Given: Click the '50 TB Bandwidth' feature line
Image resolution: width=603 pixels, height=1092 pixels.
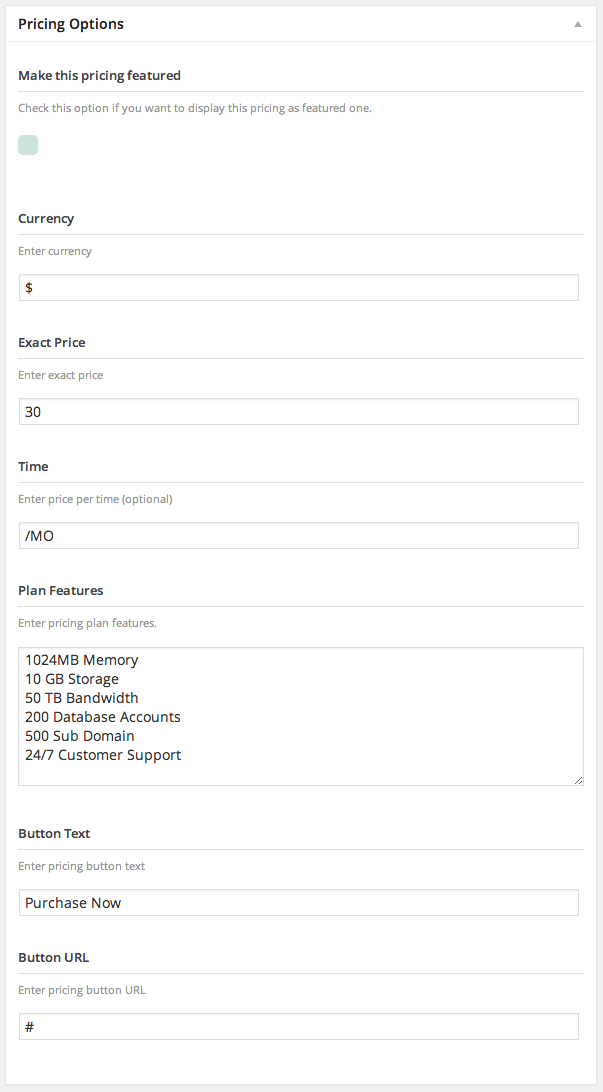Looking at the screenshot, I should coord(82,698).
